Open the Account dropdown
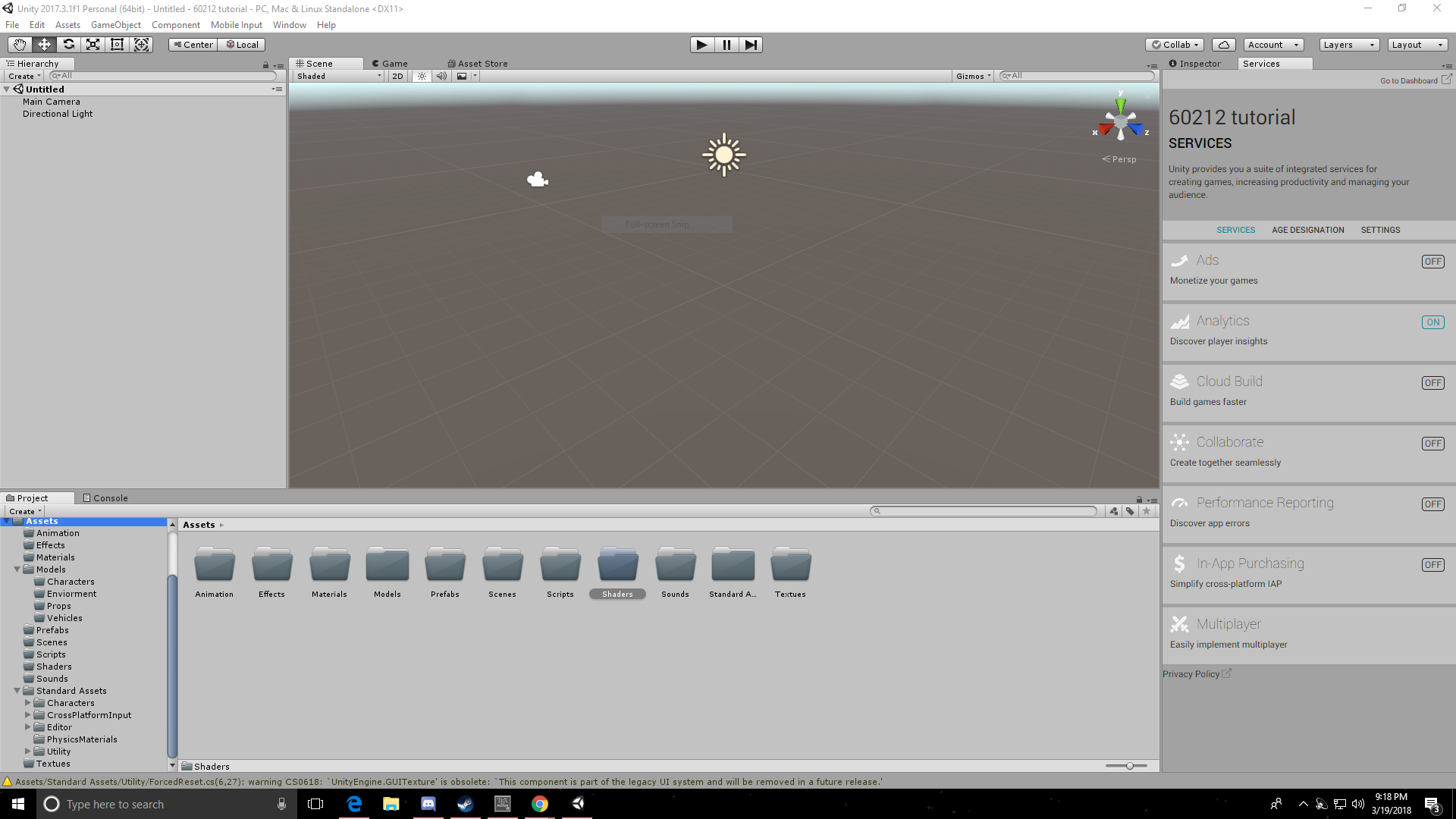Screen dimensions: 1456x819 click(x=1273, y=45)
